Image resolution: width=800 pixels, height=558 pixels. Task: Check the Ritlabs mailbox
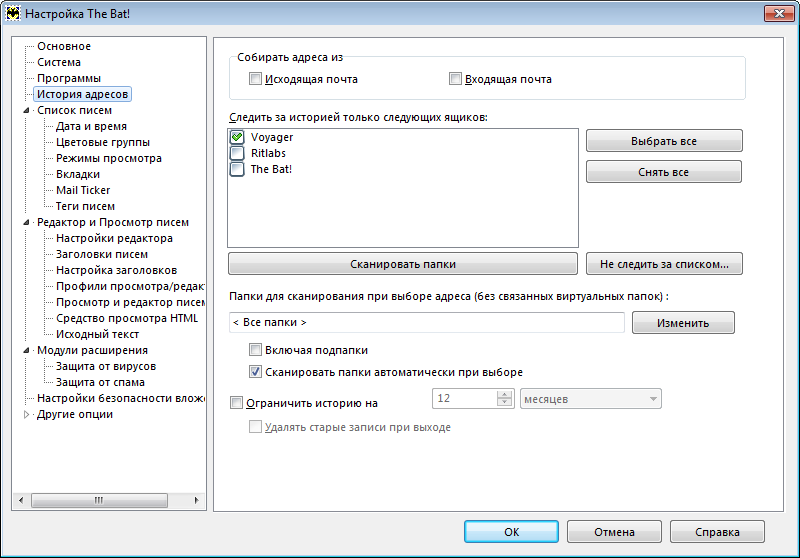(x=237, y=153)
